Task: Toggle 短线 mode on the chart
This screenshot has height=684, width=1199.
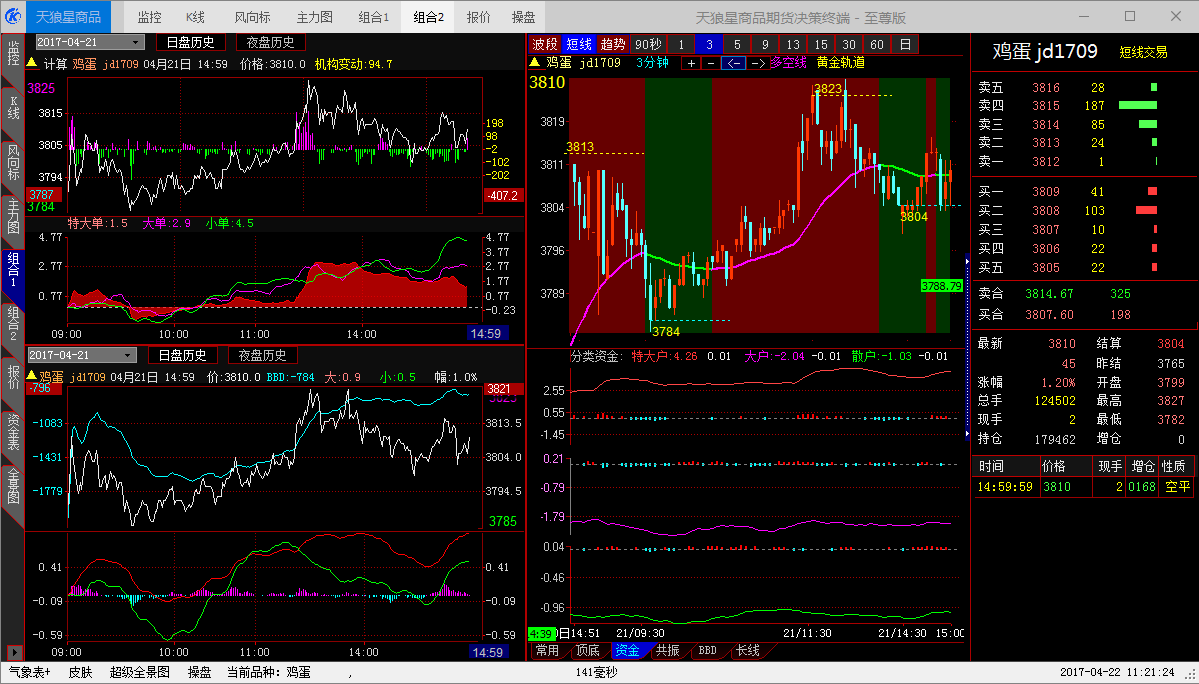Action: [579, 44]
